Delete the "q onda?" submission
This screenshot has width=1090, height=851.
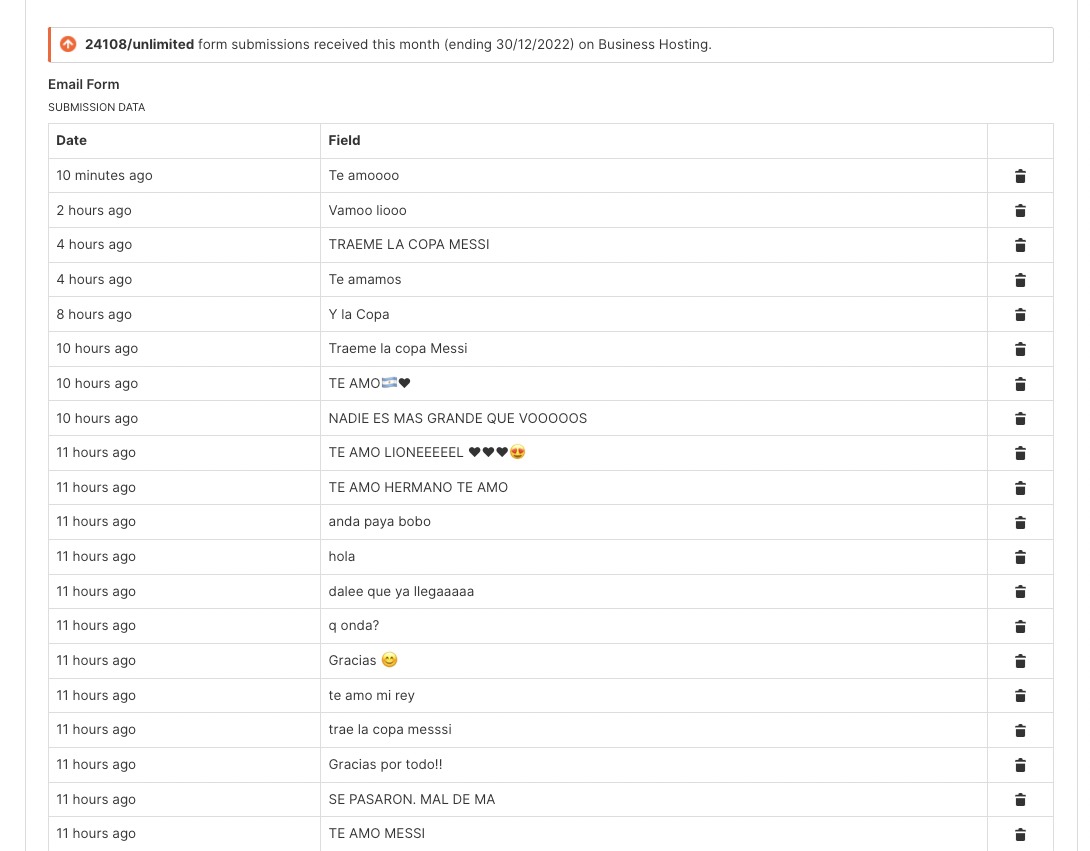click(1020, 626)
